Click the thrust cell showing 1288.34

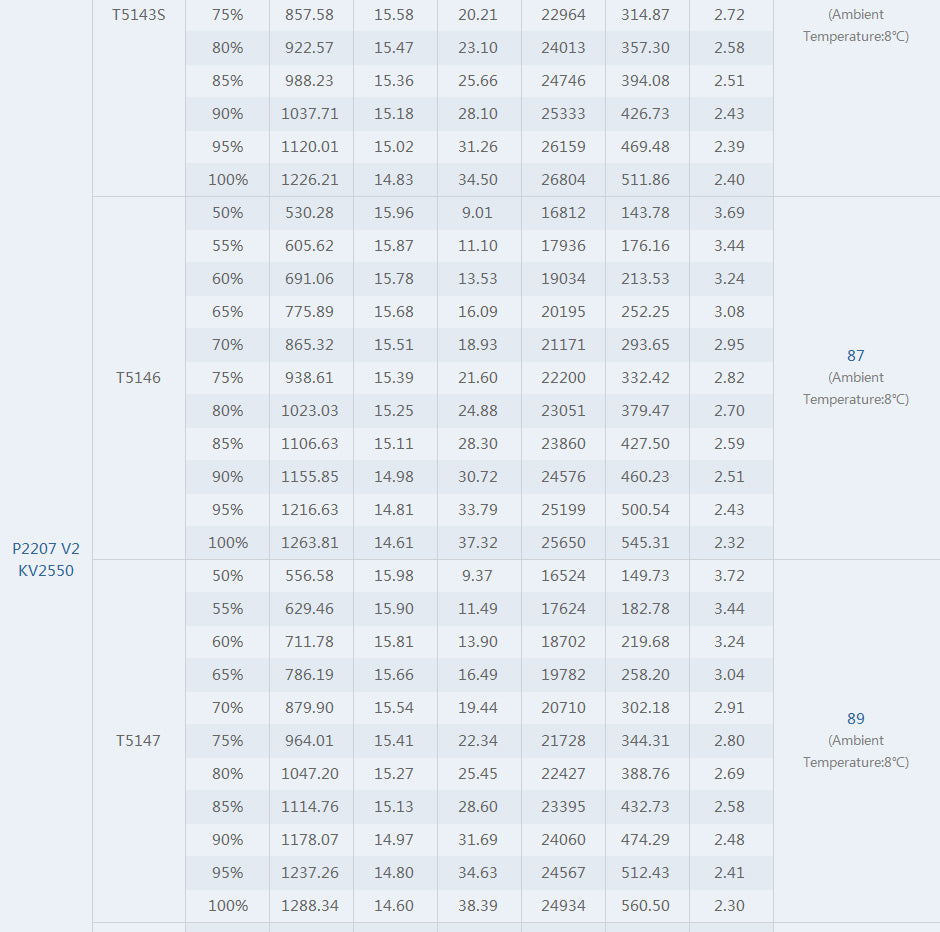coord(310,906)
